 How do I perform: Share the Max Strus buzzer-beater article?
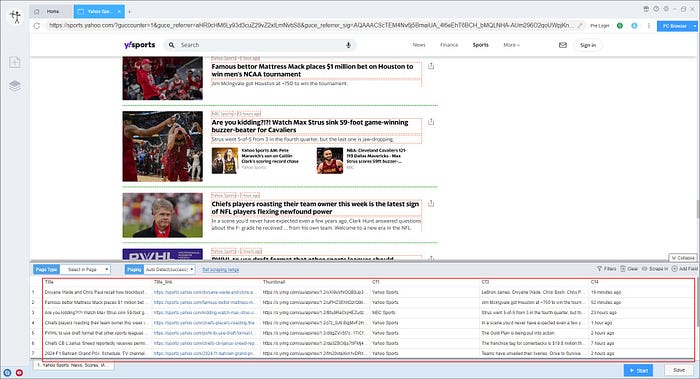coord(431,121)
